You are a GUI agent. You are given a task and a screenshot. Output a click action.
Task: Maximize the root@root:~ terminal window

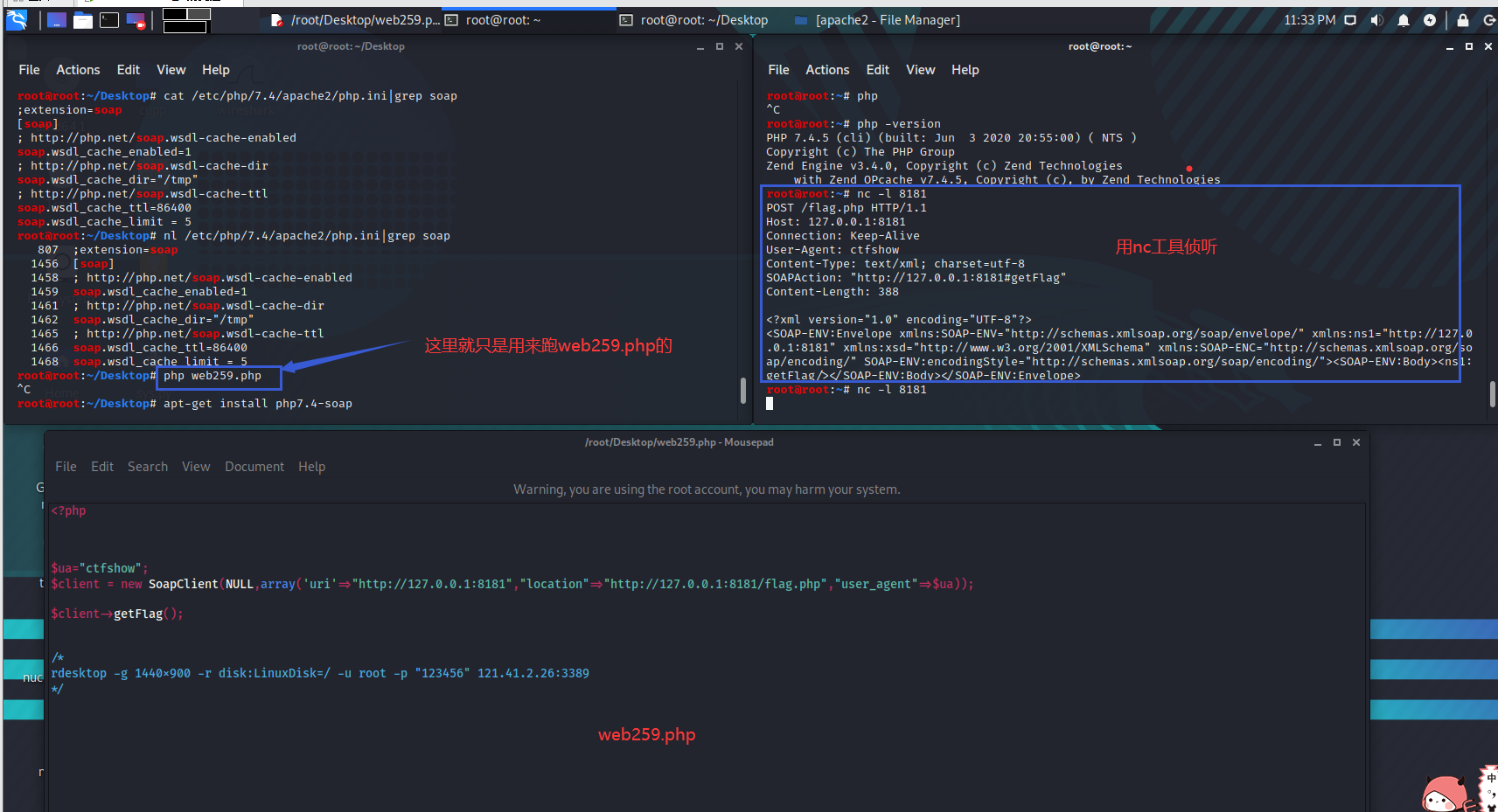pyautogui.click(x=1469, y=46)
